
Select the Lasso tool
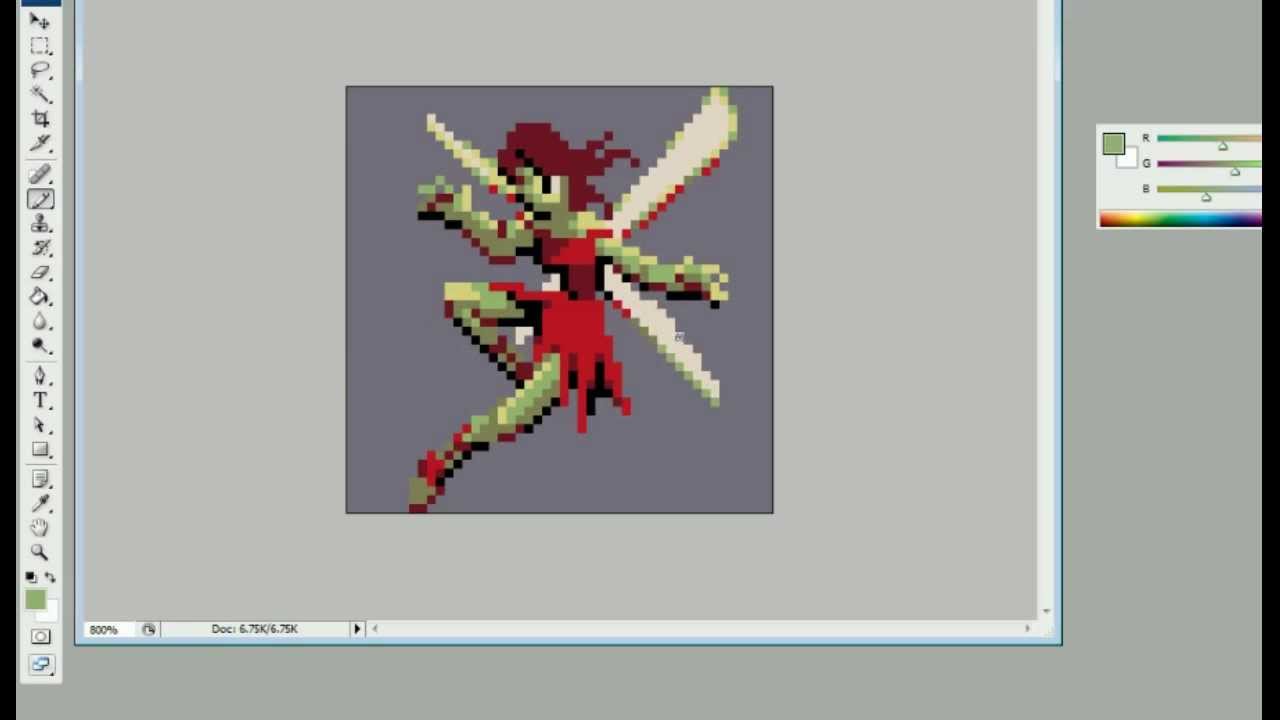point(40,70)
